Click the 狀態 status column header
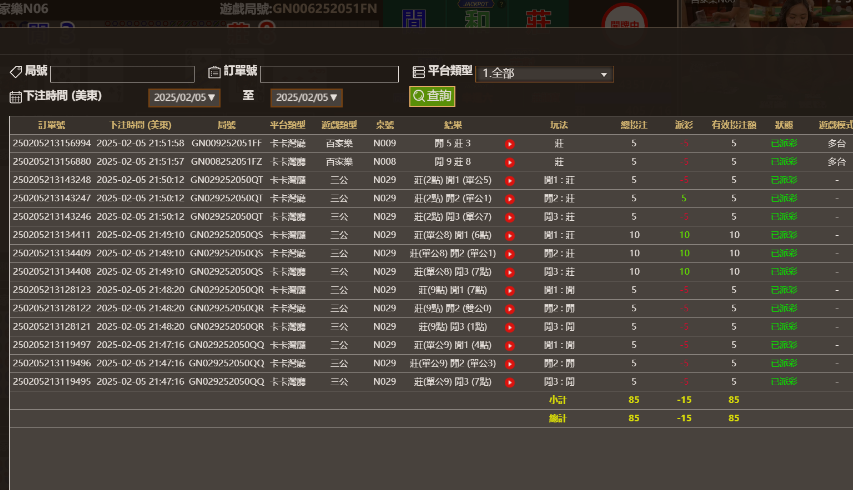The height and width of the screenshot is (490, 853). coord(784,125)
